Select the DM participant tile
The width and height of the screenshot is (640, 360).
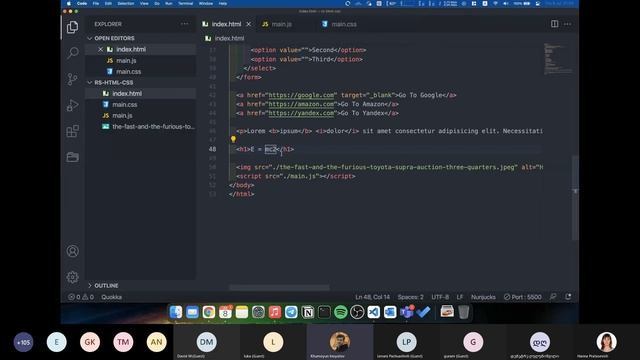click(207, 342)
